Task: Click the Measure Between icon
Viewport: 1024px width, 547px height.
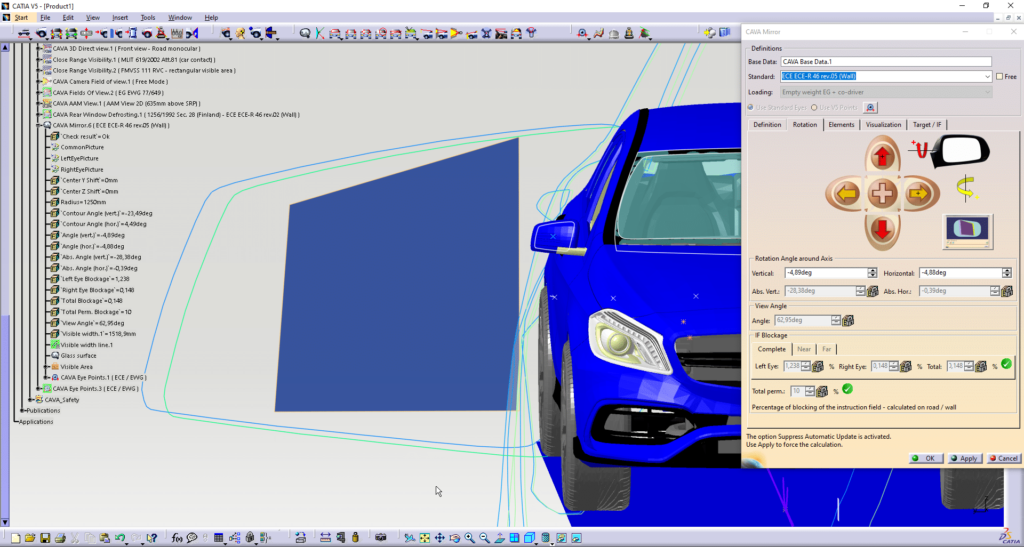Action: pyautogui.click(x=325, y=539)
